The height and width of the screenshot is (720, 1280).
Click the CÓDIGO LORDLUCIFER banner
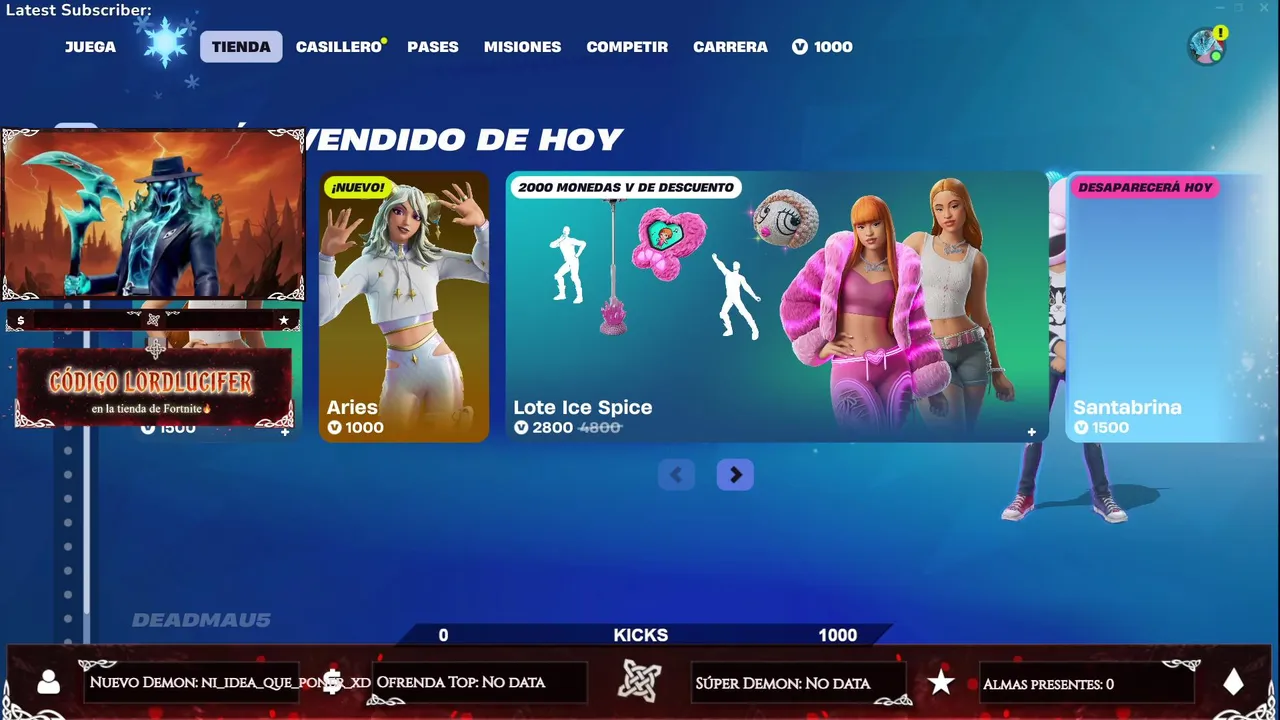[x=154, y=388]
